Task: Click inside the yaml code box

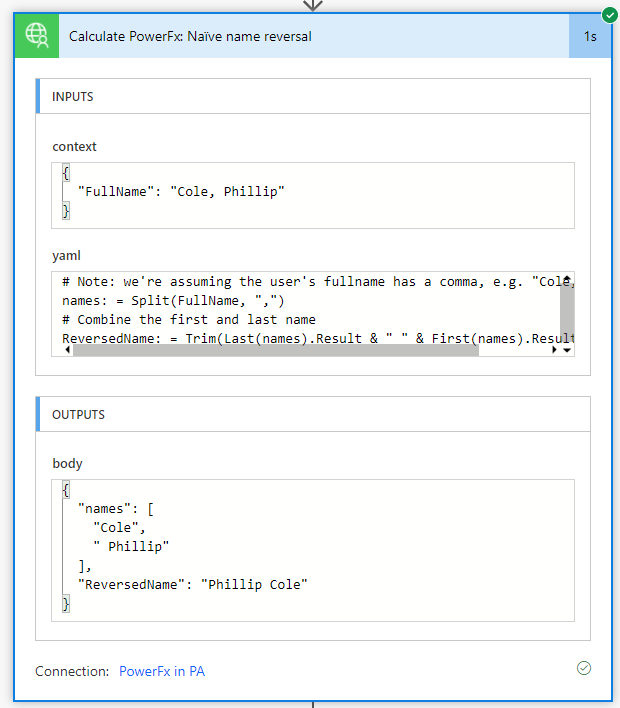Action: click(313, 314)
